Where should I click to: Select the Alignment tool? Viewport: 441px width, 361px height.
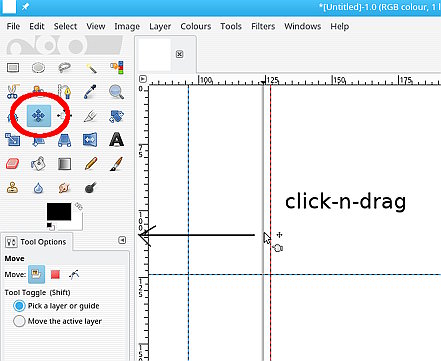(64, 116)
